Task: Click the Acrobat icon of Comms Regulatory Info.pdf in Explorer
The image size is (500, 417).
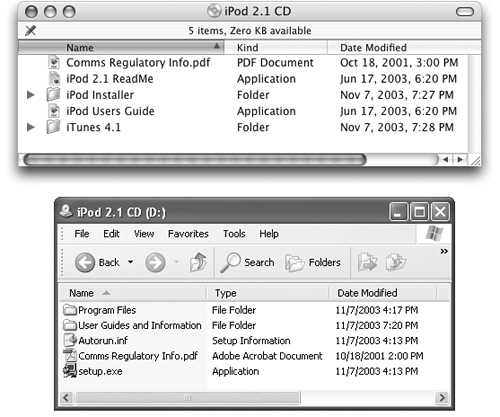Action: [x=70, y=356]
